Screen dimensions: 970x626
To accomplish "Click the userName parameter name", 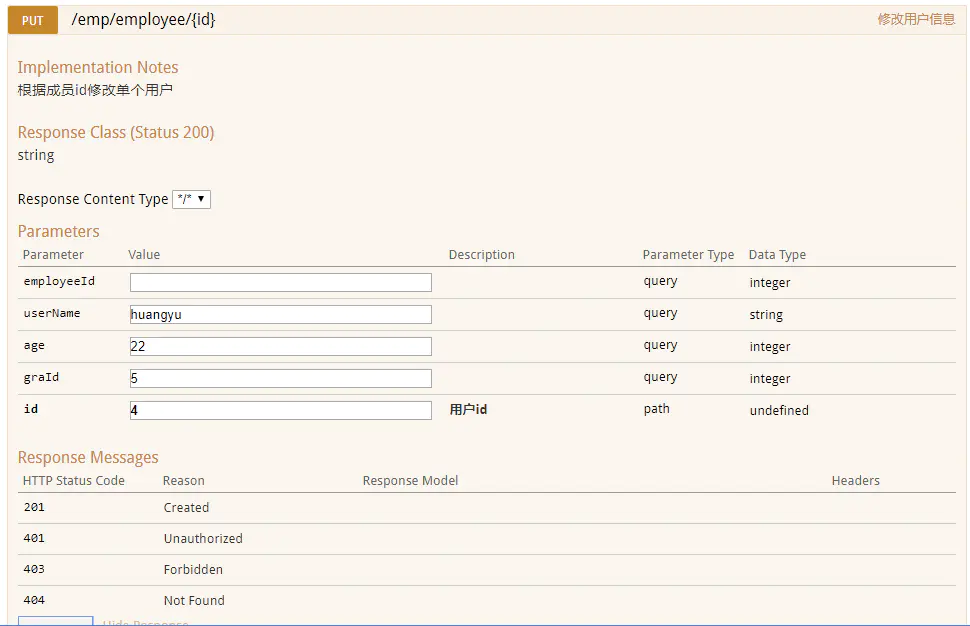I will click(x=52, y=314).
